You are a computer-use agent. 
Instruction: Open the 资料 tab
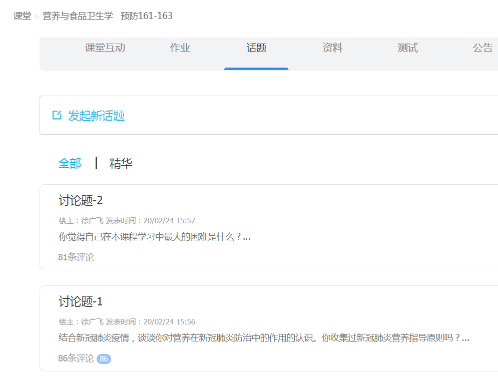(x=332, y=48)
